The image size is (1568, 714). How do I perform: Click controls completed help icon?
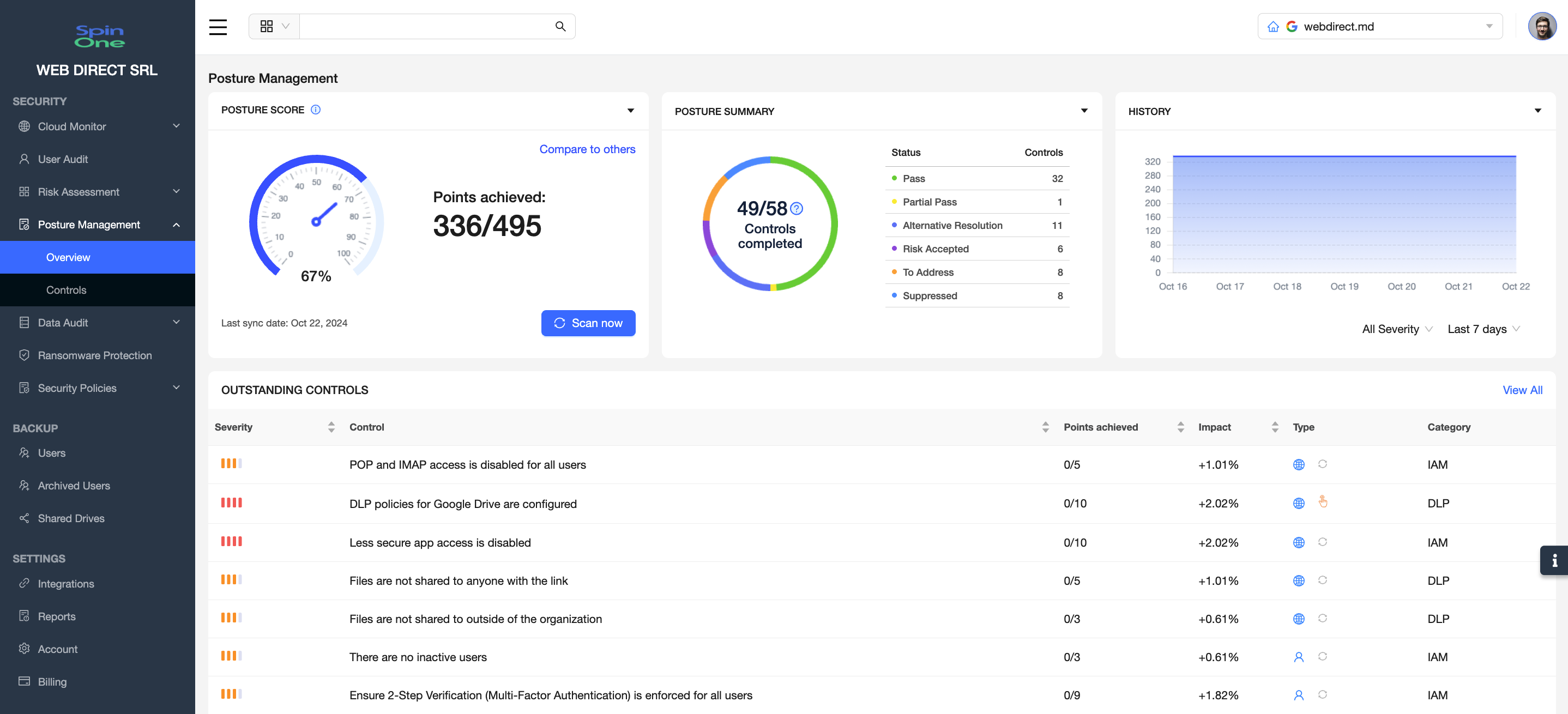click(x=796, y=209)
